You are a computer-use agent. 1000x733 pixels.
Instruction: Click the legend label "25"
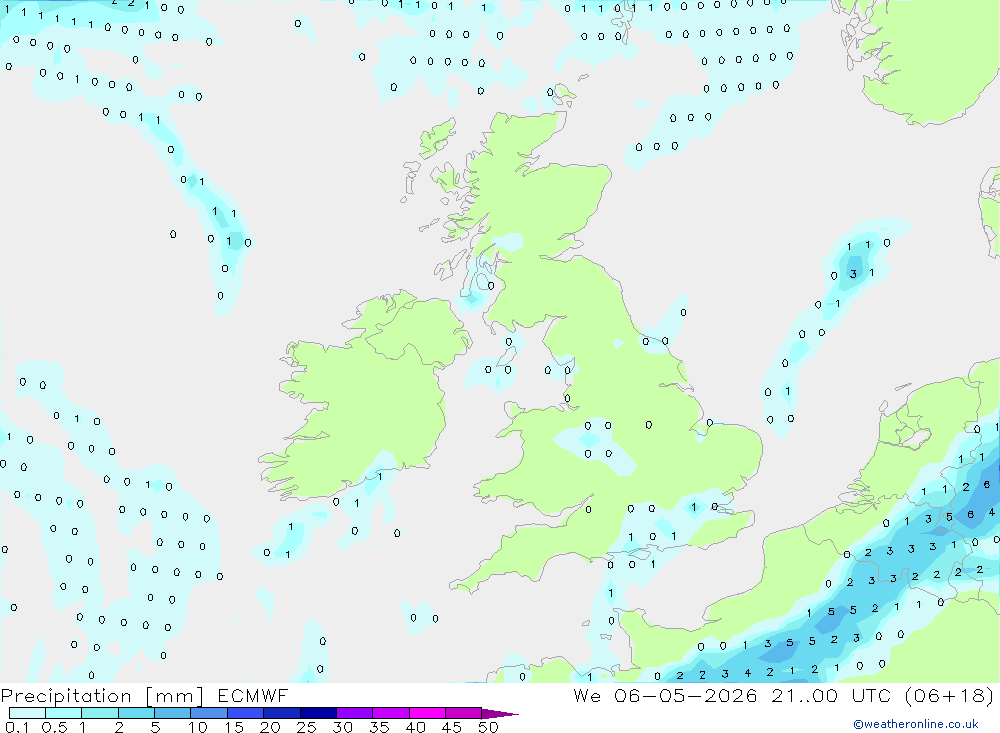[306, 727]
